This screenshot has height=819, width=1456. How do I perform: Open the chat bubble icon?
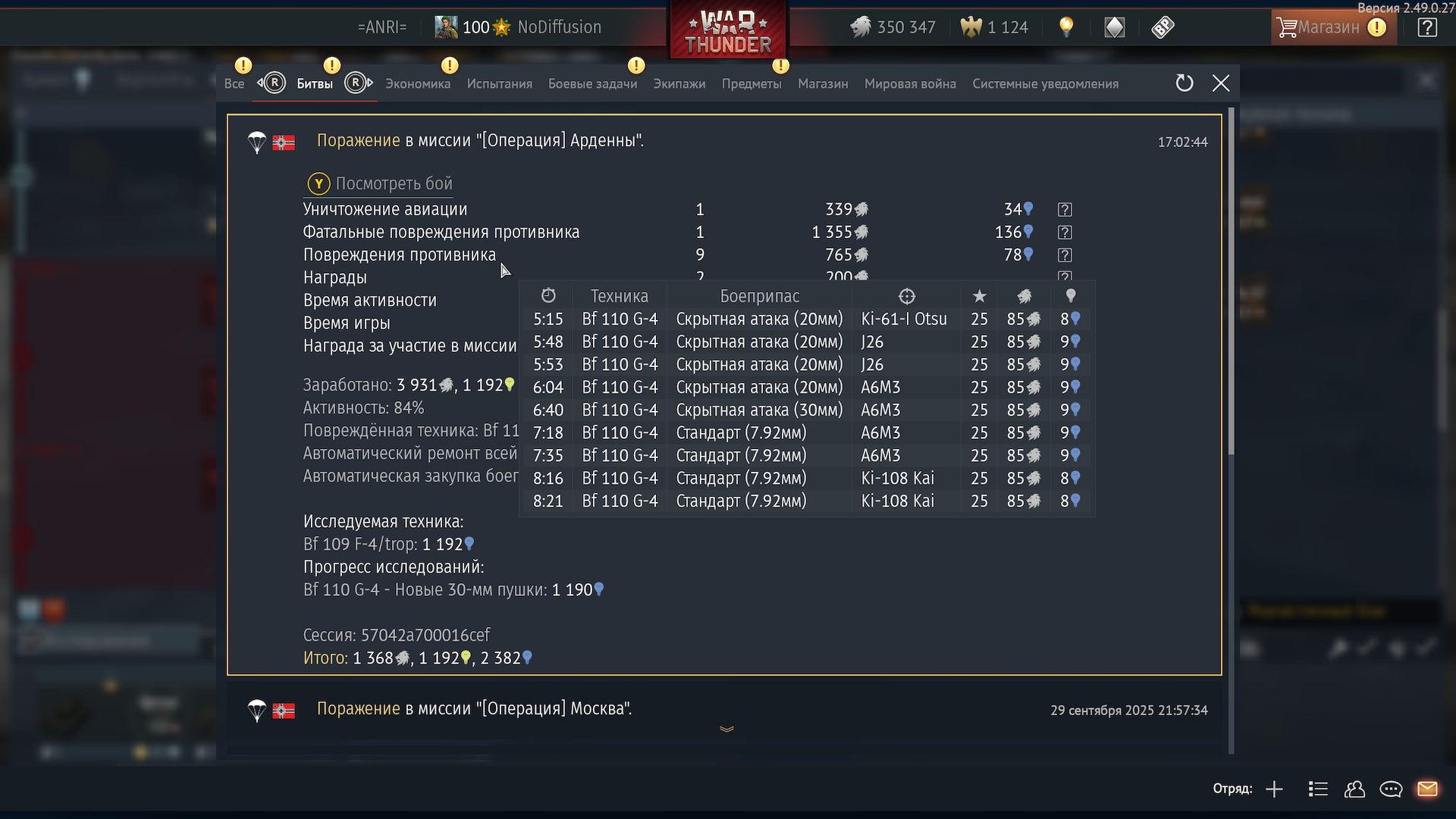(x=1391, y=789)
